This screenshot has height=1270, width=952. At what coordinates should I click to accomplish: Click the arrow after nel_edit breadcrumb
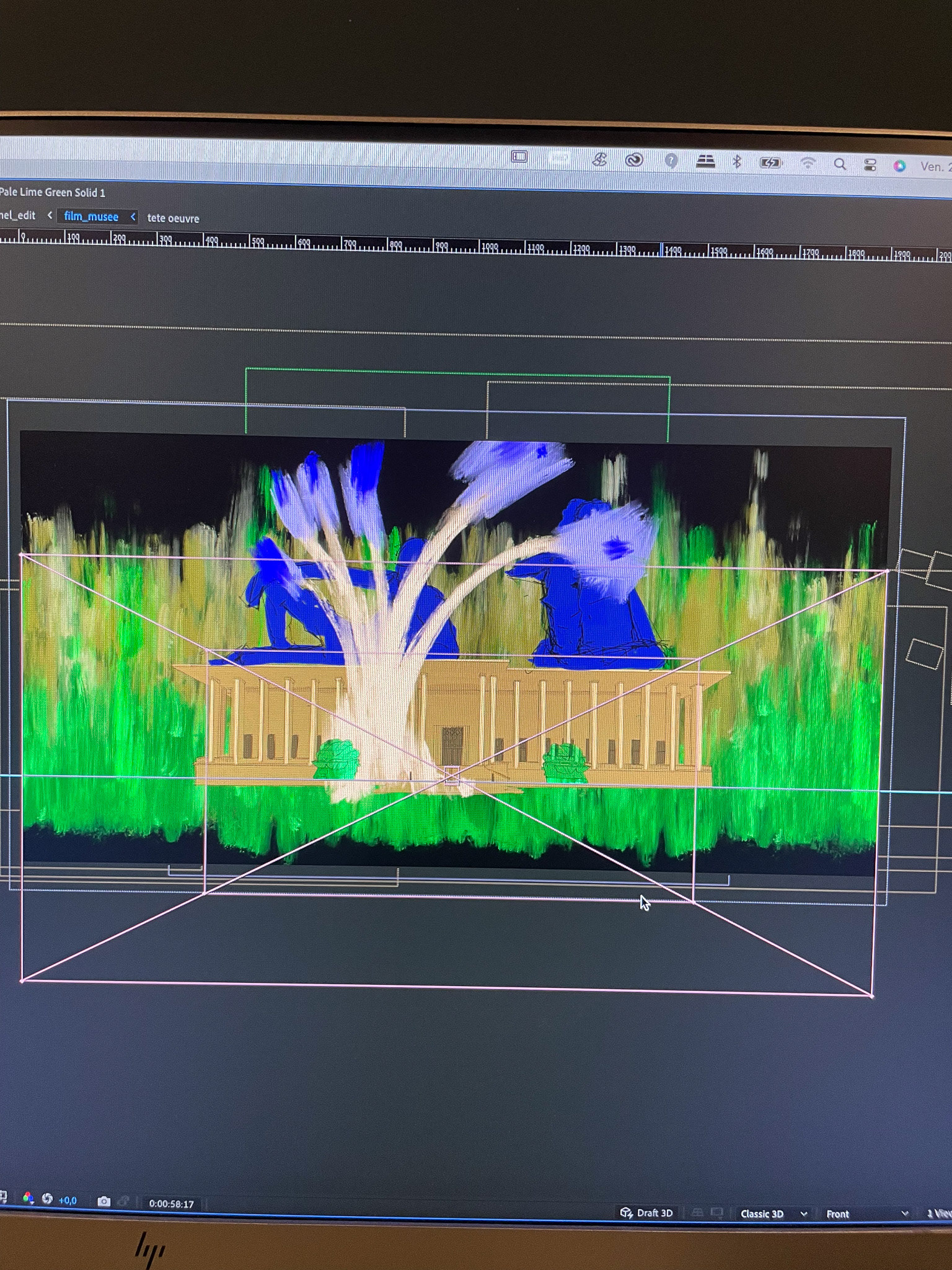click(x=50, y=215)
